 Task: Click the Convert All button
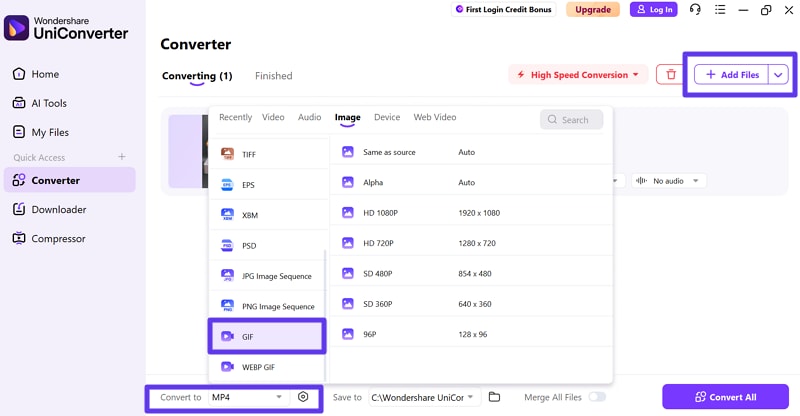[x=726, y=397]
